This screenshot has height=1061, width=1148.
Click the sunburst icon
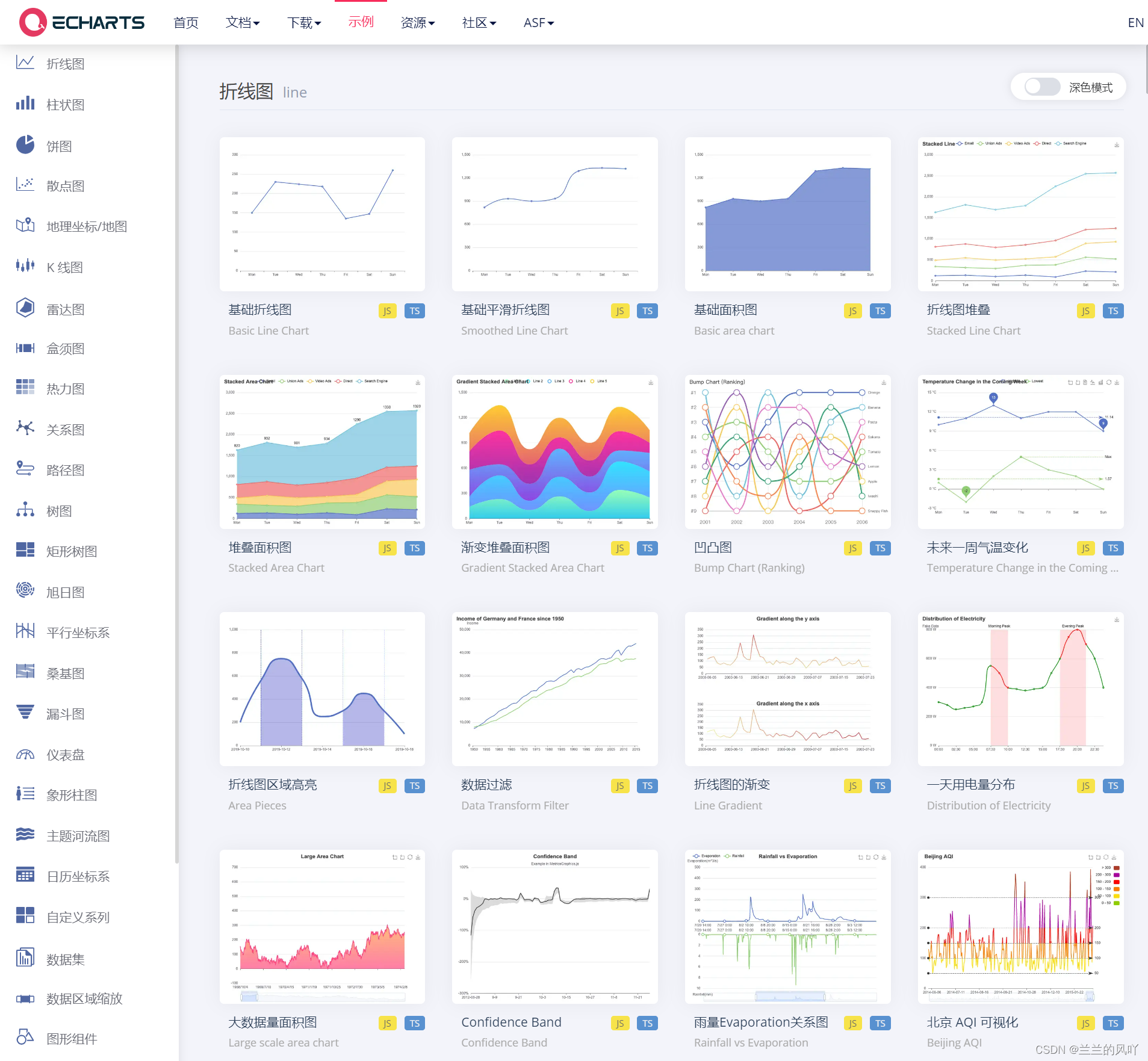tap(25, 590)
